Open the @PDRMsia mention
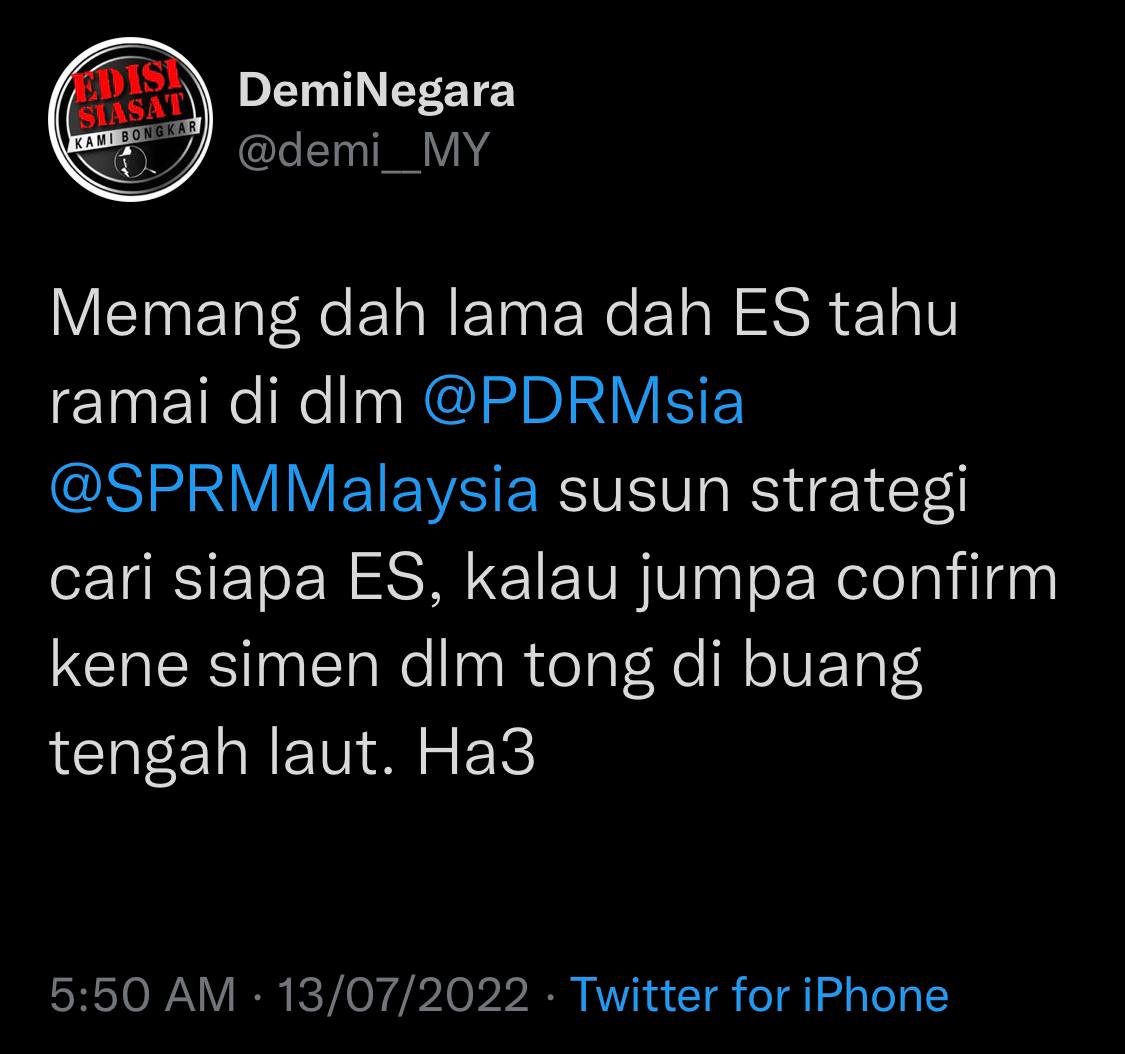This screenshot has height=1054, width=1125. coord(584,401)
